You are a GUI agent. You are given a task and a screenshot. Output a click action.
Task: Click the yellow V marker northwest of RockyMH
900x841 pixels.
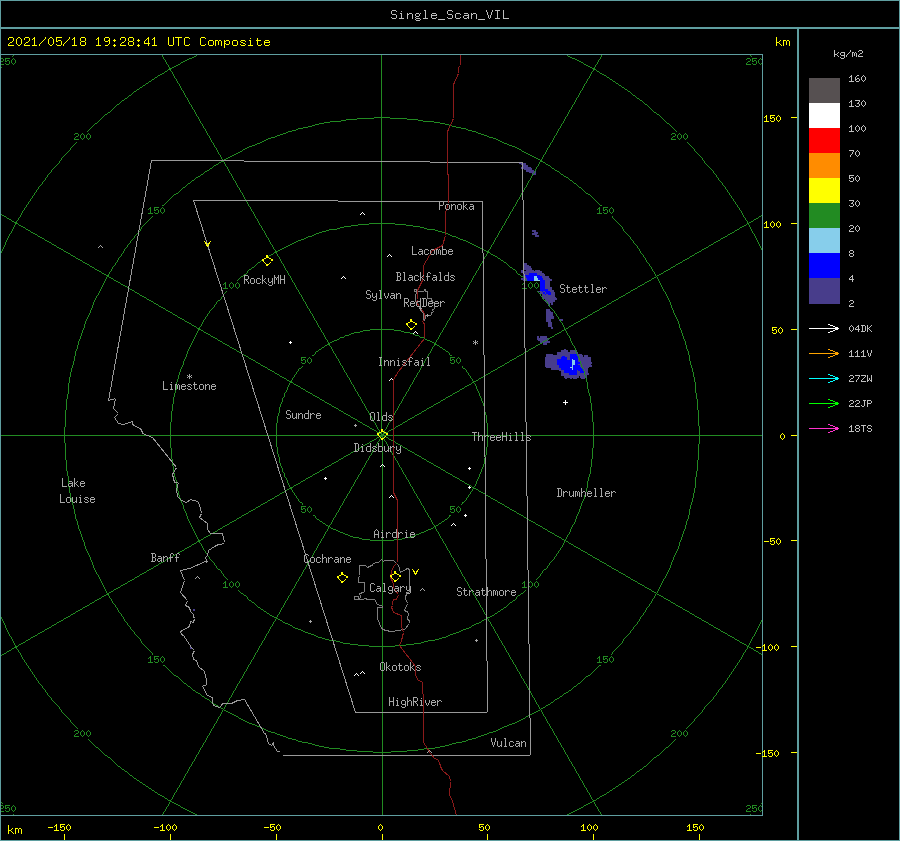[x=208, y=244]
